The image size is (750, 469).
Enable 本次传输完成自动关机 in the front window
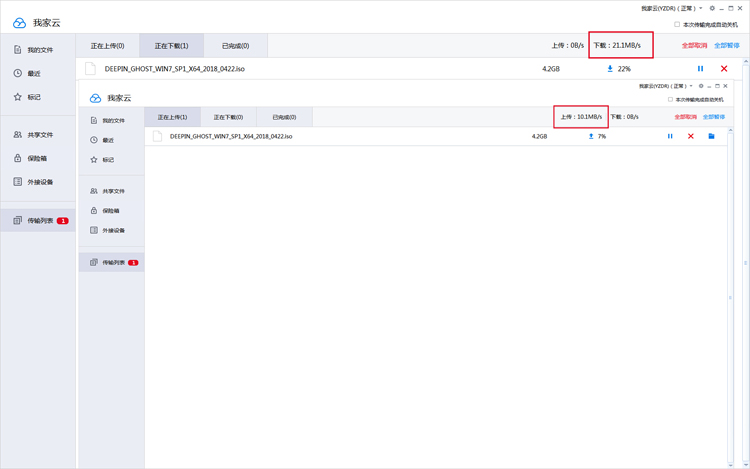670,99
